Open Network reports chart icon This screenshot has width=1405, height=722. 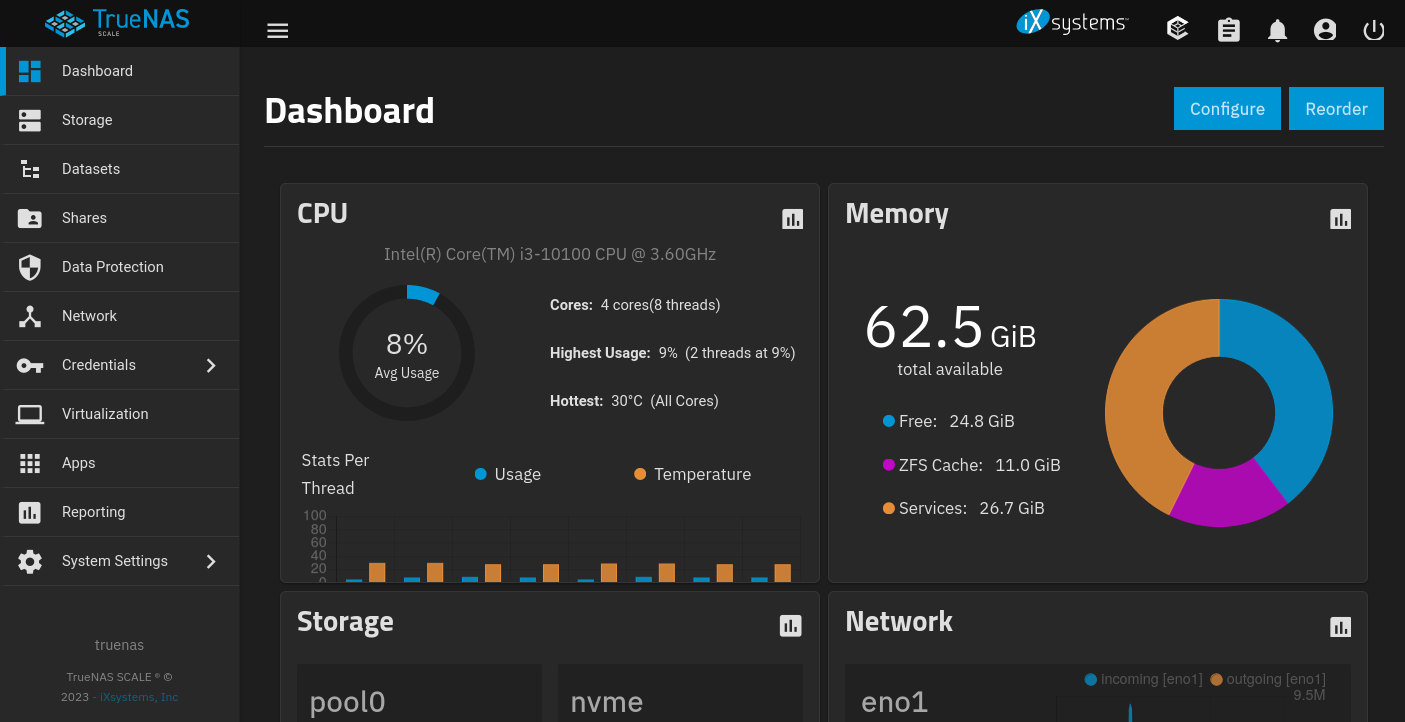pos(1341,627)
